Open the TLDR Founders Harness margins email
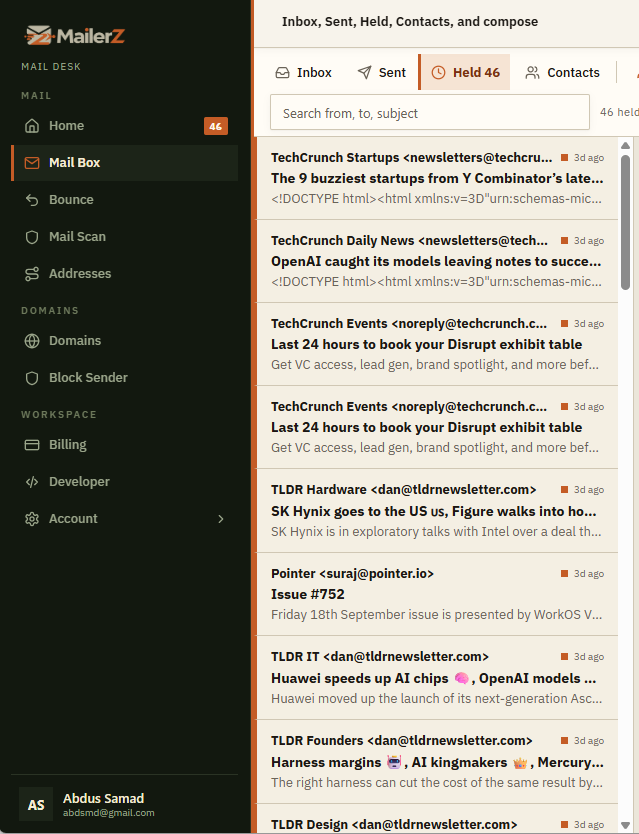Screen dimensions: 639x834 coord(437,762)
